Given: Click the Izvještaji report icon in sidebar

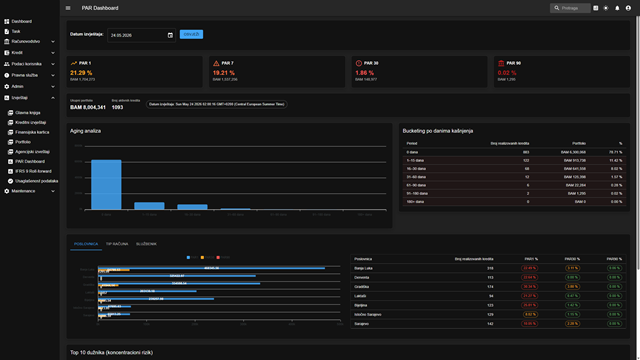Looking at the screenshot, I should [7, 98].
